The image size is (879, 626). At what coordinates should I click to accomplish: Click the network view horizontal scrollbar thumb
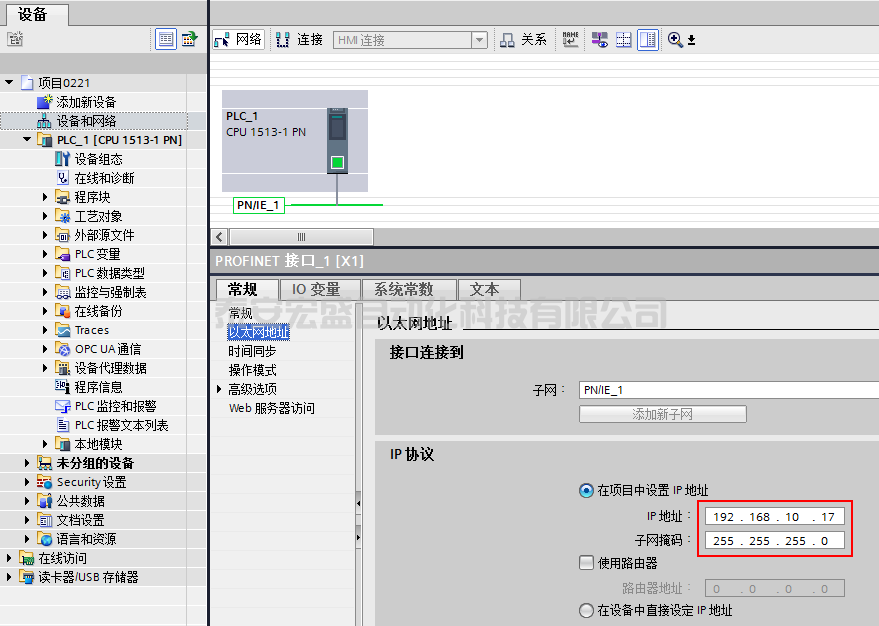302,237
